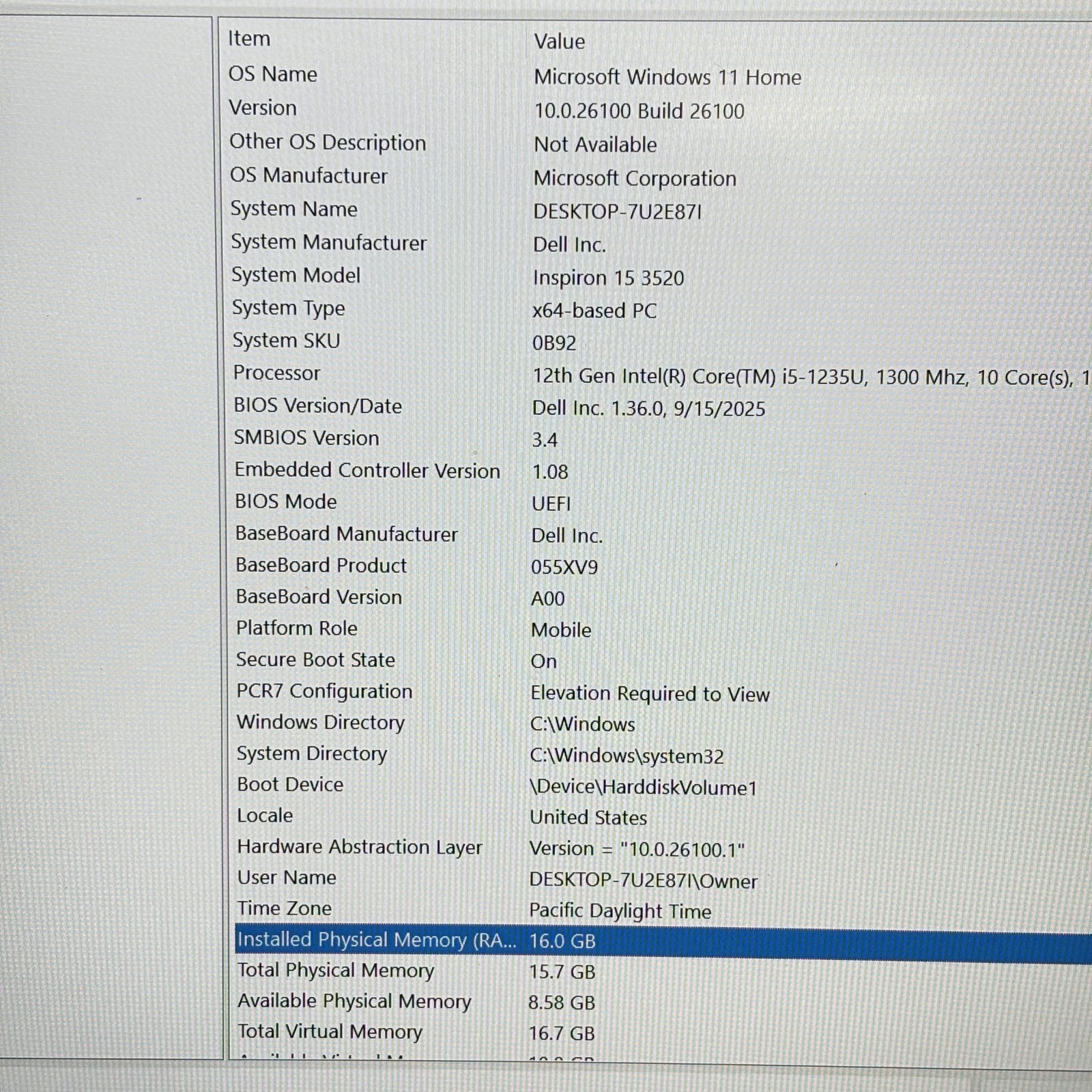Click the SMBIOS value "3.4"
This screenshot has width=1092, height=1092.
545,440
